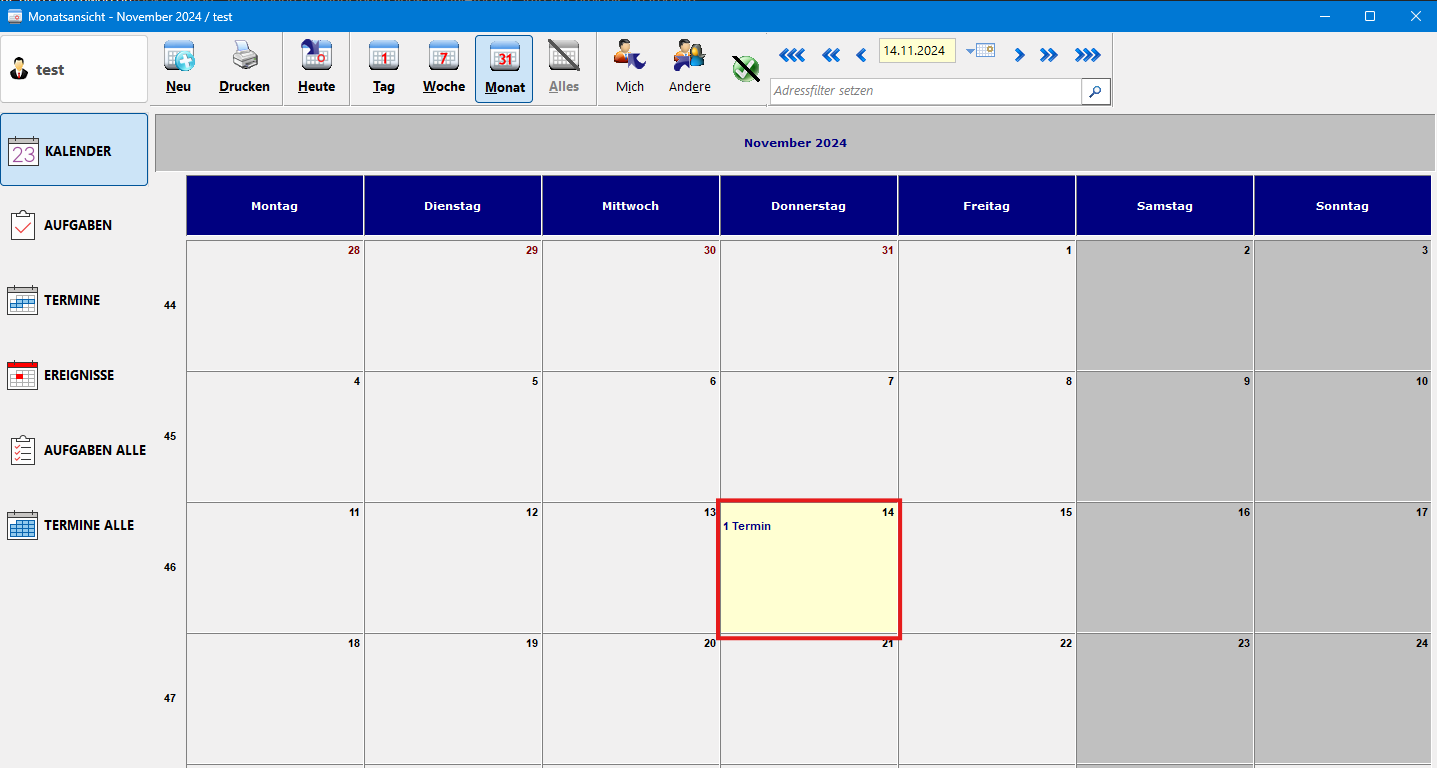Viewport: 1437px width, 768px height.
Task: Go to next day with single right arrow
Action: (x=1019, y=55)
